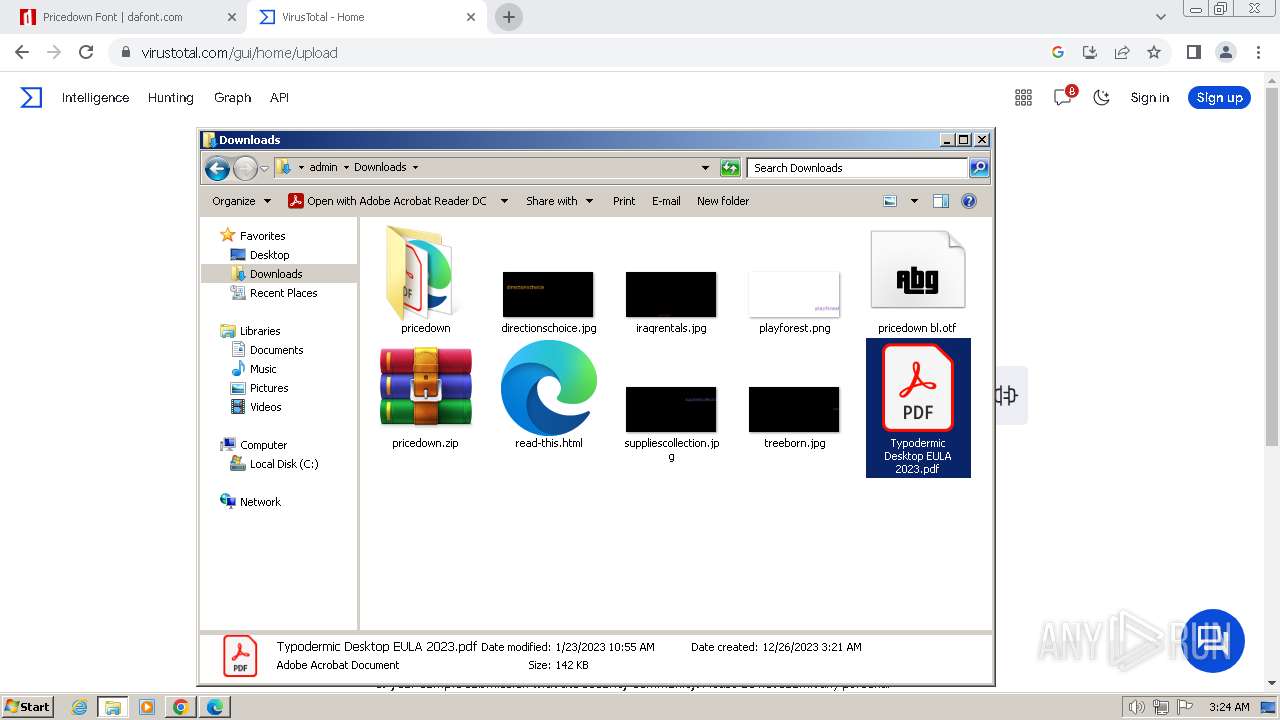Open Pictures library
Image resolution: width=1280 pixels, height=720 pixels.
pyautogui.click(x=259, y=388)
